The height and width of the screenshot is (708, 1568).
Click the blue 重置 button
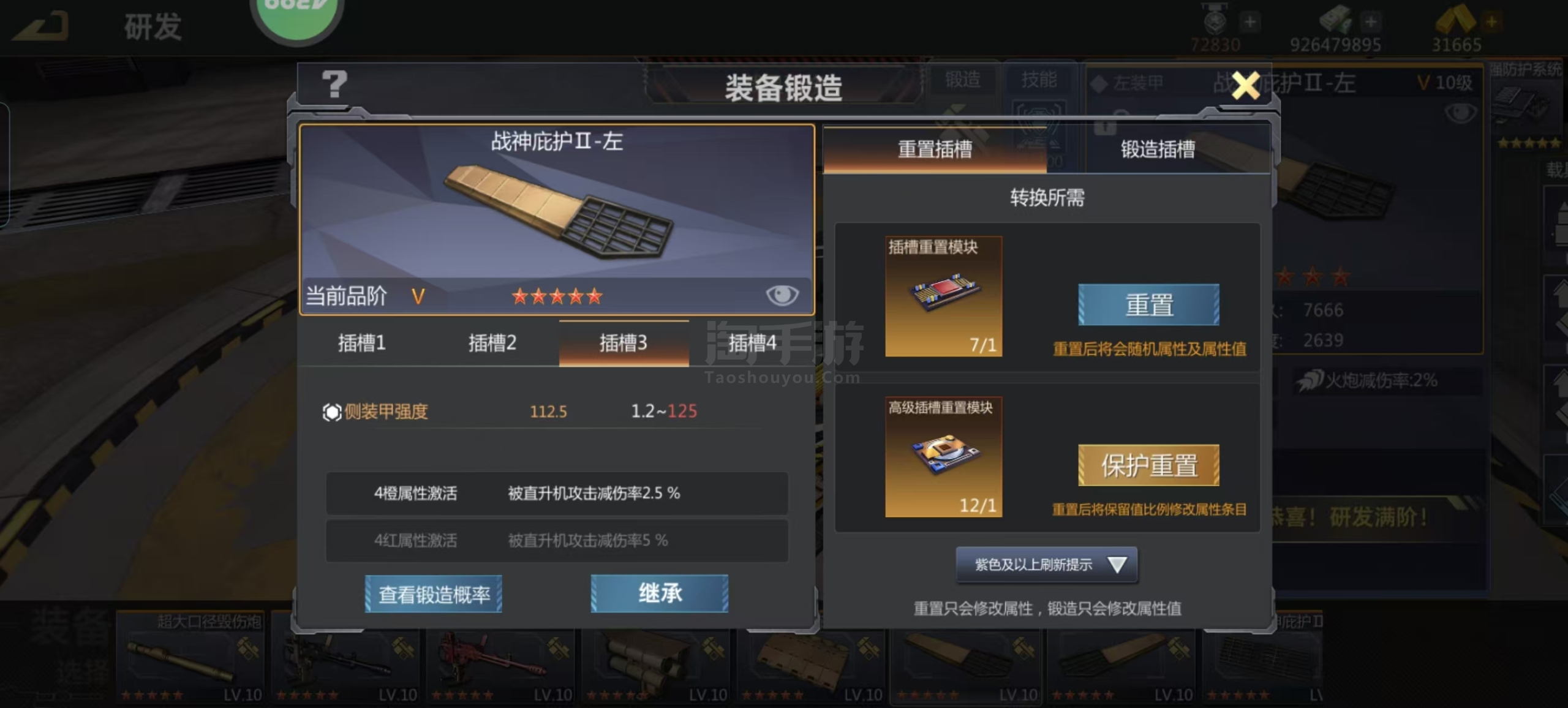pos(1148,304)
